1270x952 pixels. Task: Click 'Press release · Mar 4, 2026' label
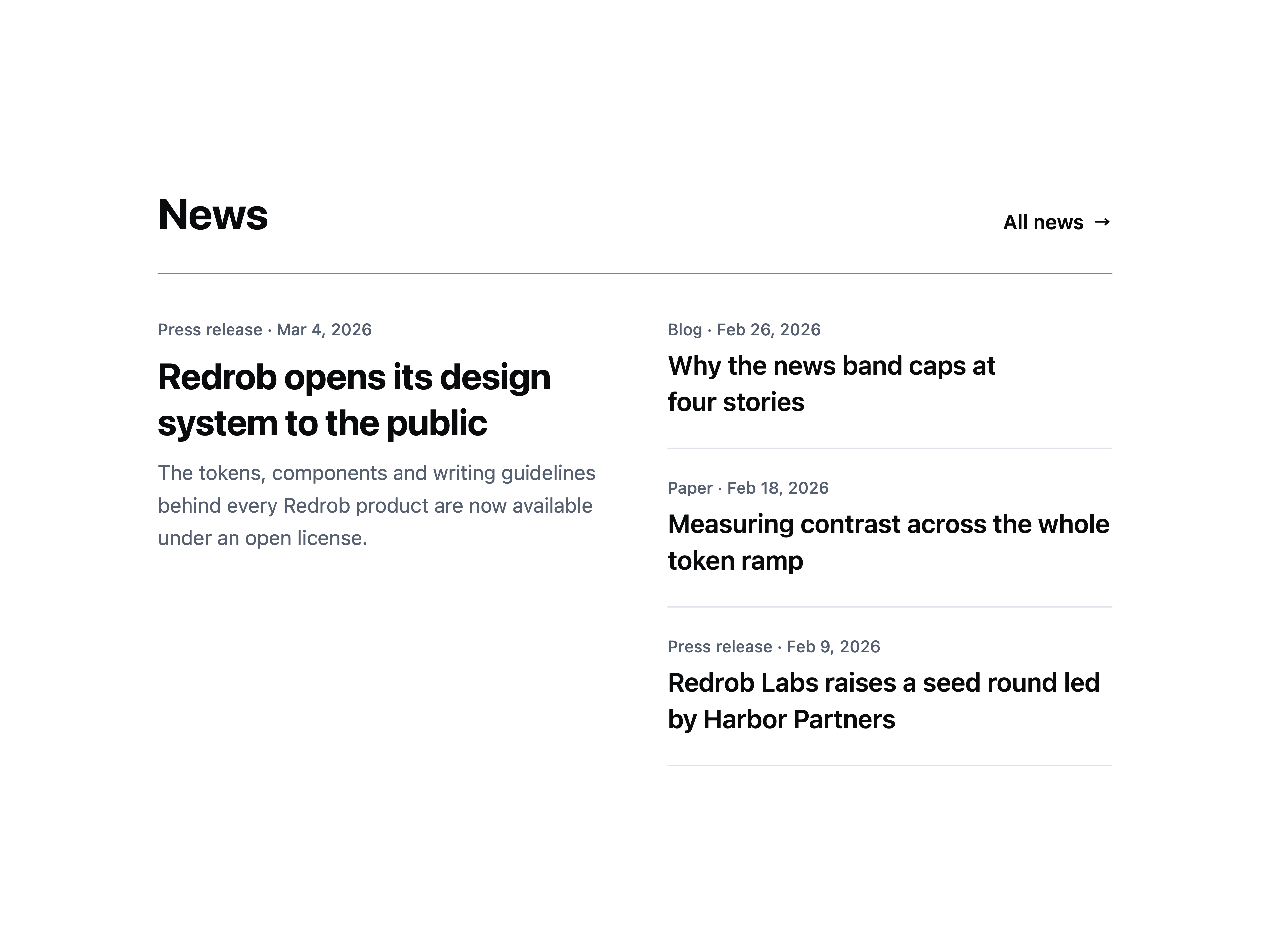click(265, 329)
